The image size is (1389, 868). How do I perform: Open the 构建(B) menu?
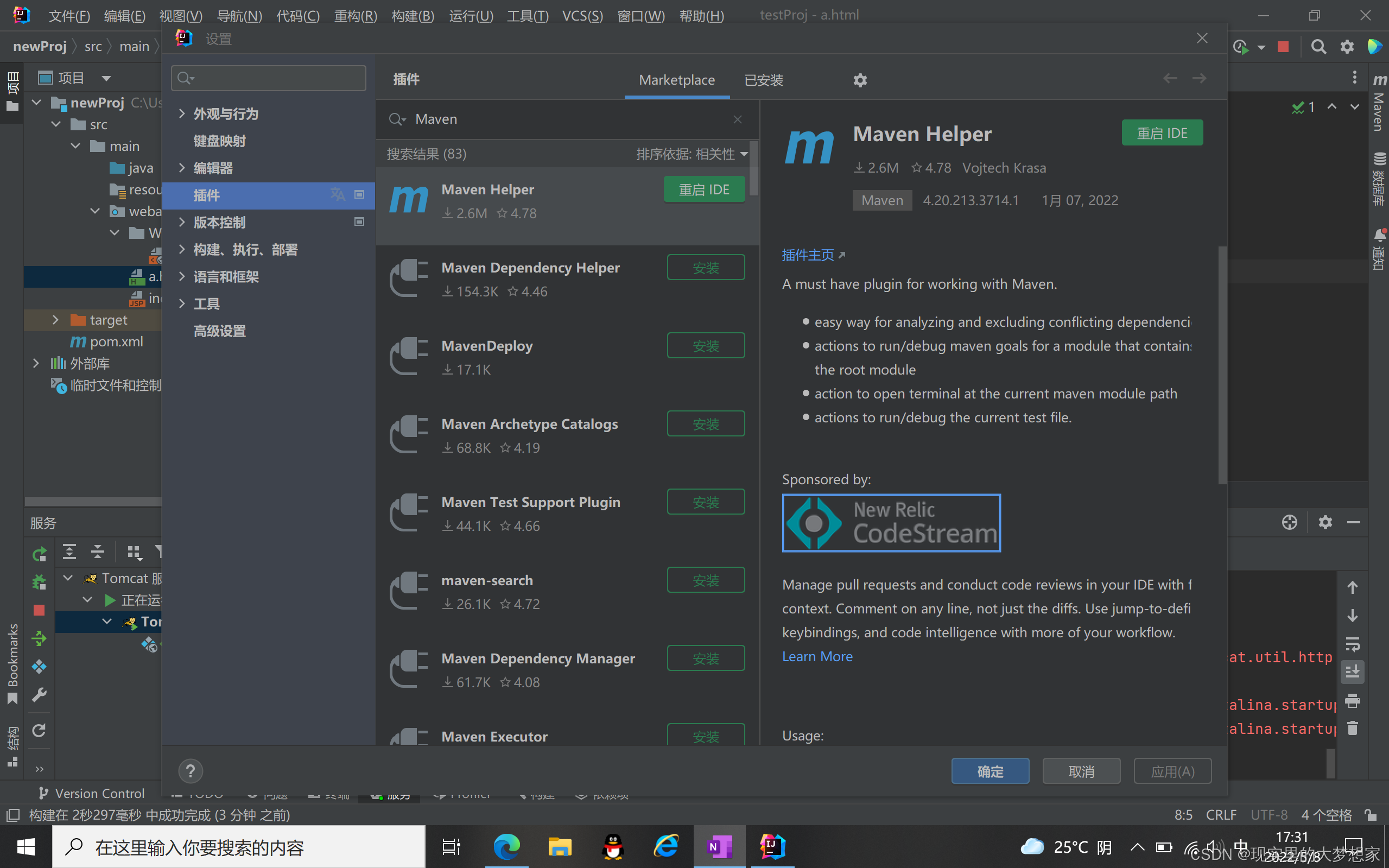(413, 16)
